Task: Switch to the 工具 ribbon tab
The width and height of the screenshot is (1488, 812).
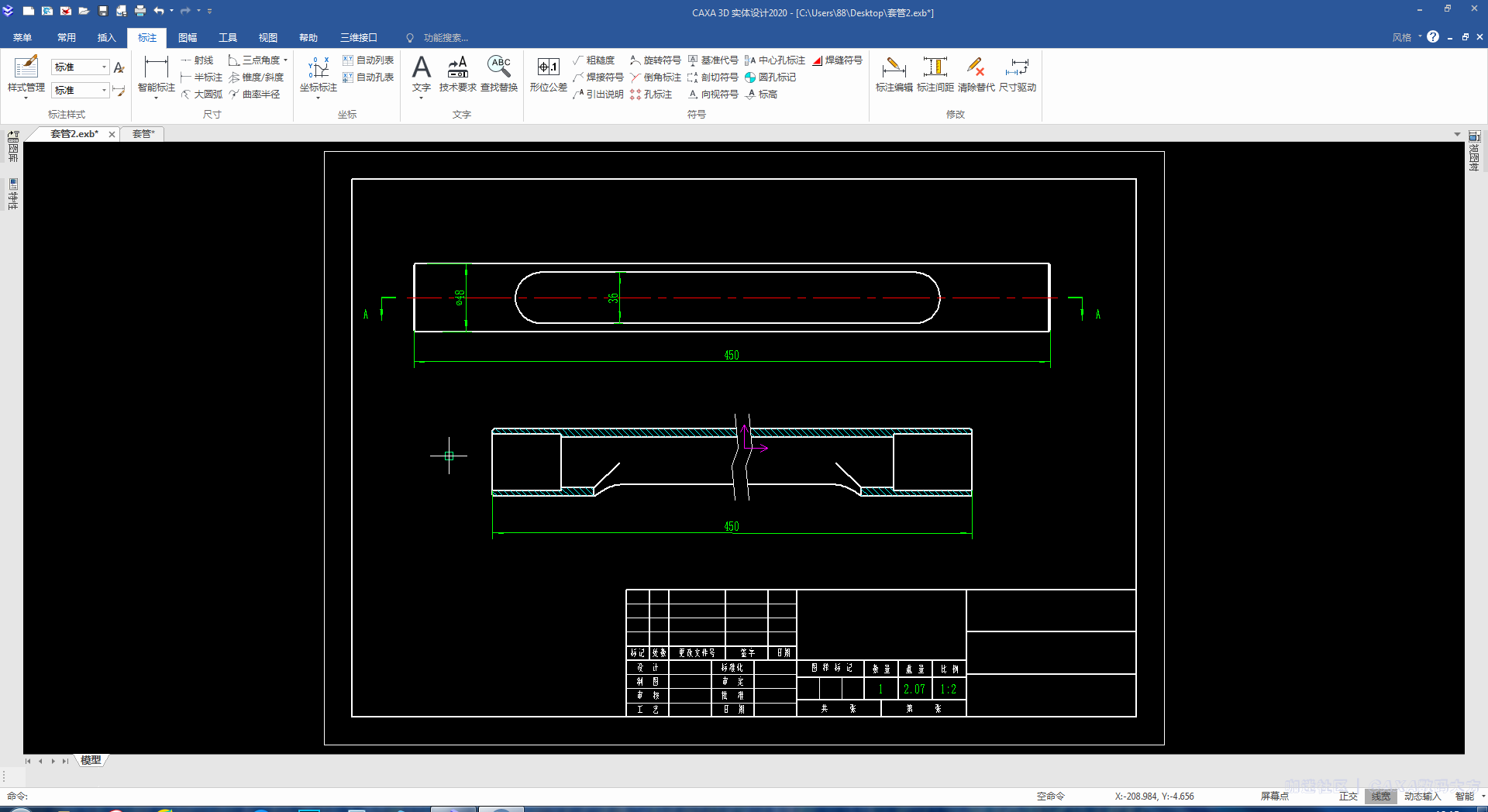Action: click(228, 37)
